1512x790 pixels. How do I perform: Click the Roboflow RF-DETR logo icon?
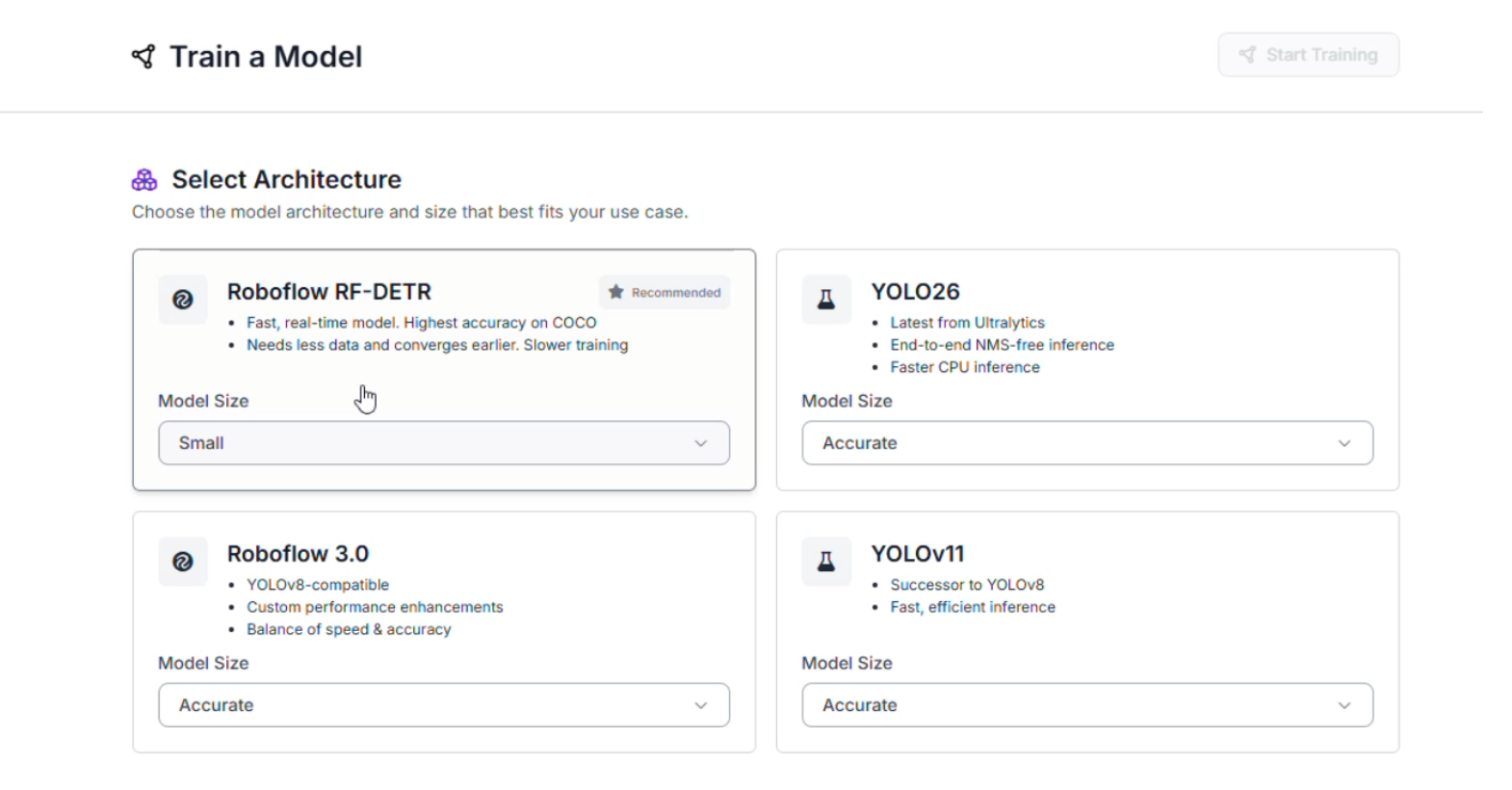(x=183, y=300)
